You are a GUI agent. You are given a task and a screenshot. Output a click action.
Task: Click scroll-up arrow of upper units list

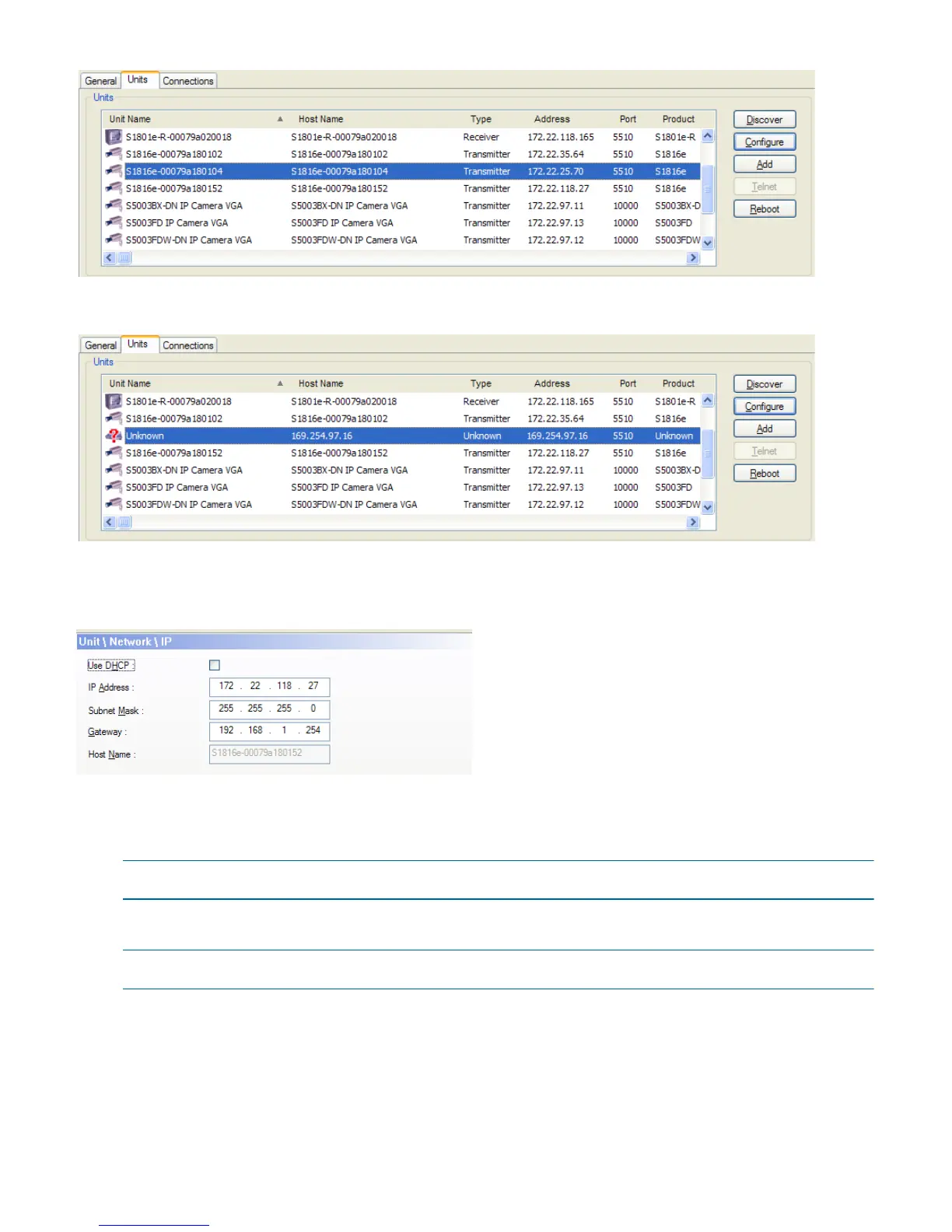point(708,136)
